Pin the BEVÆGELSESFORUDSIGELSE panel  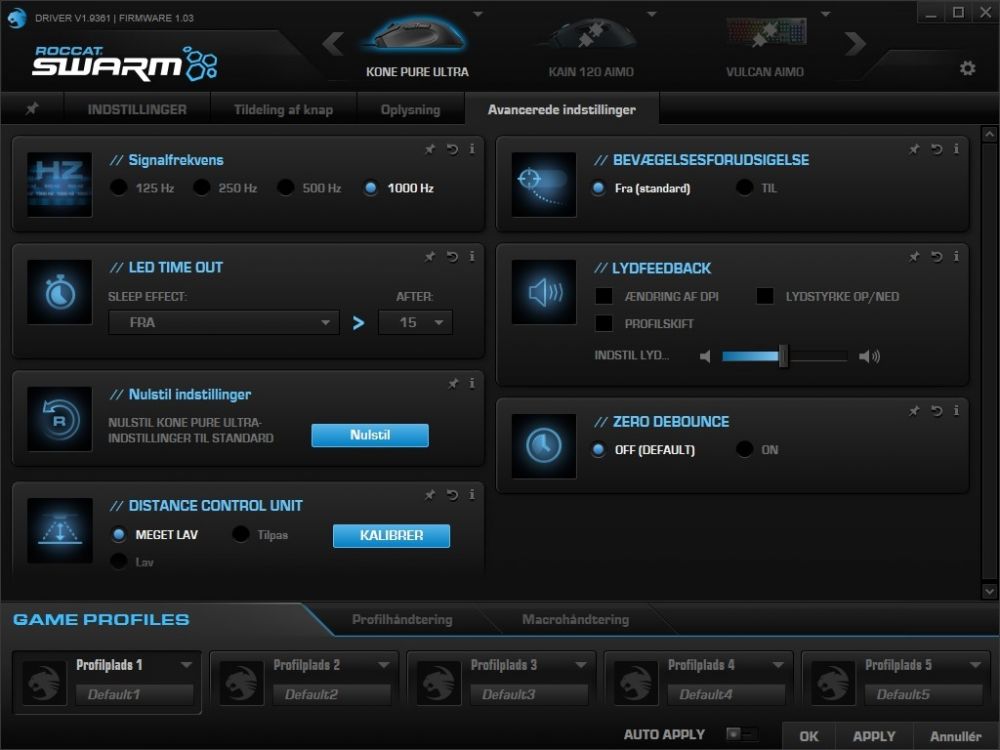pyautogui.click(x=914, y=149)
